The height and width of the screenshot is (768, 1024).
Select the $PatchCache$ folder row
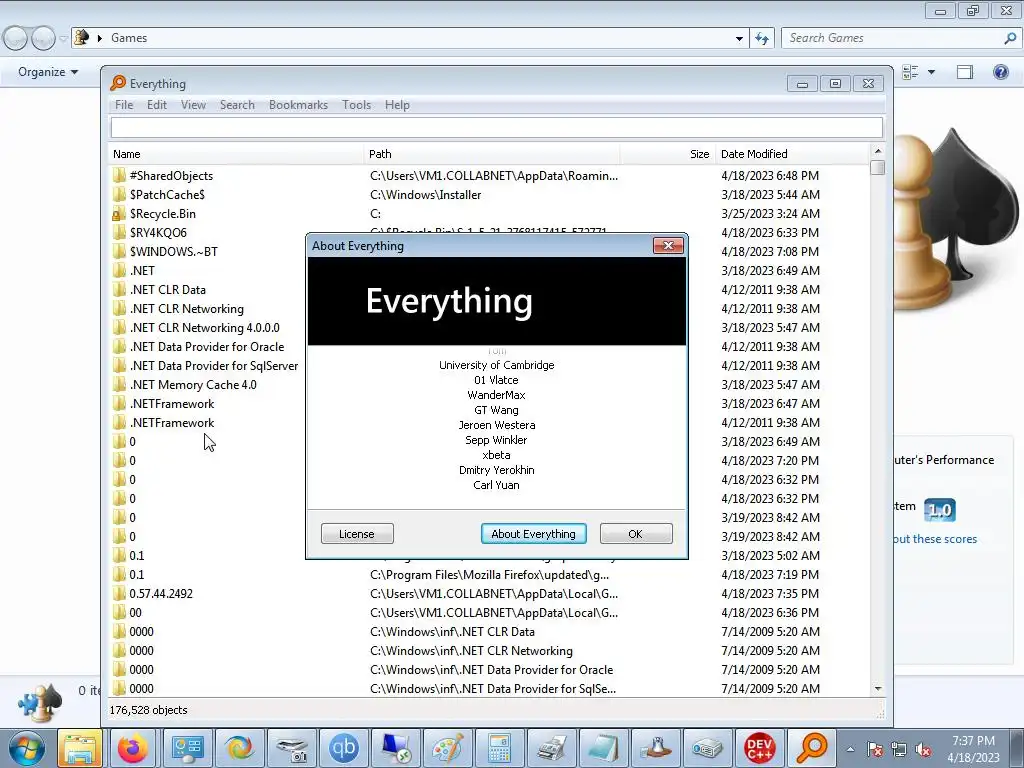point(489,195)
